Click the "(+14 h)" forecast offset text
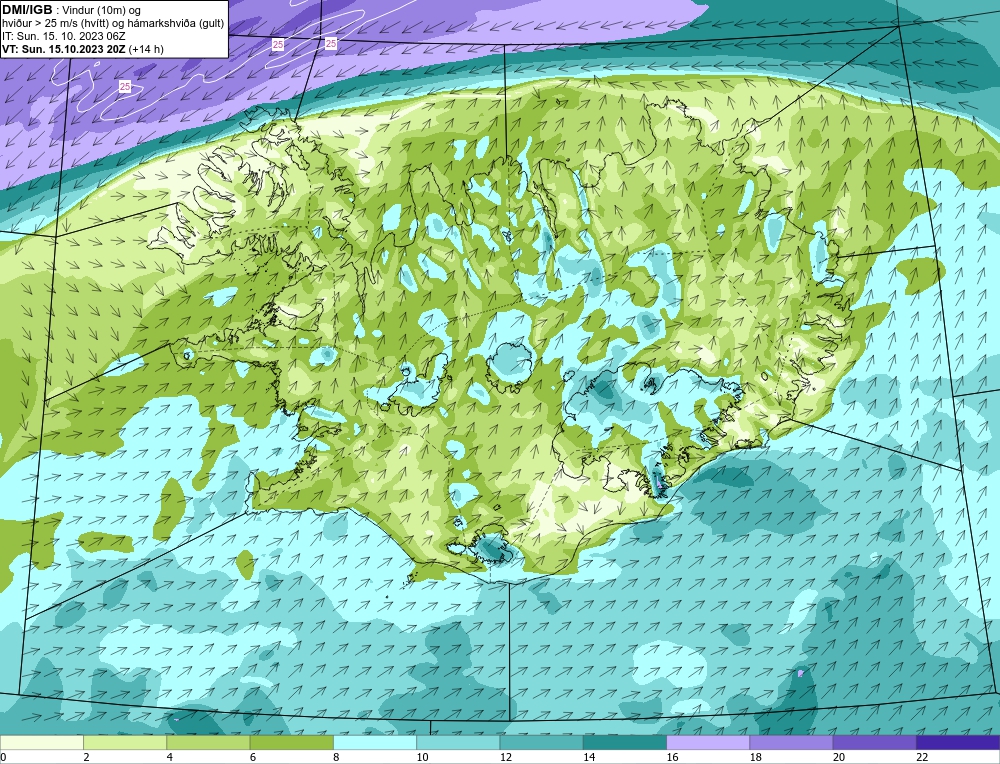 coord(146,49)
